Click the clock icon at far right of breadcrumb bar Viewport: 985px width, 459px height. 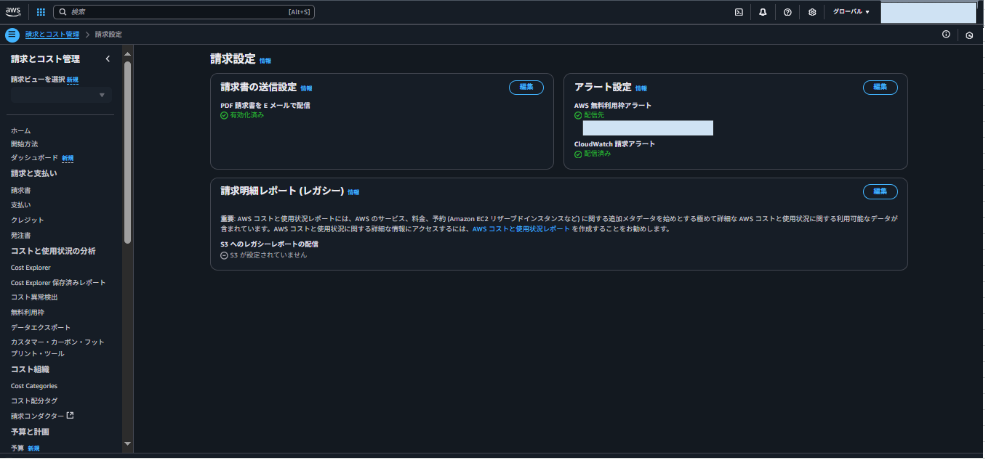point(969,35)
